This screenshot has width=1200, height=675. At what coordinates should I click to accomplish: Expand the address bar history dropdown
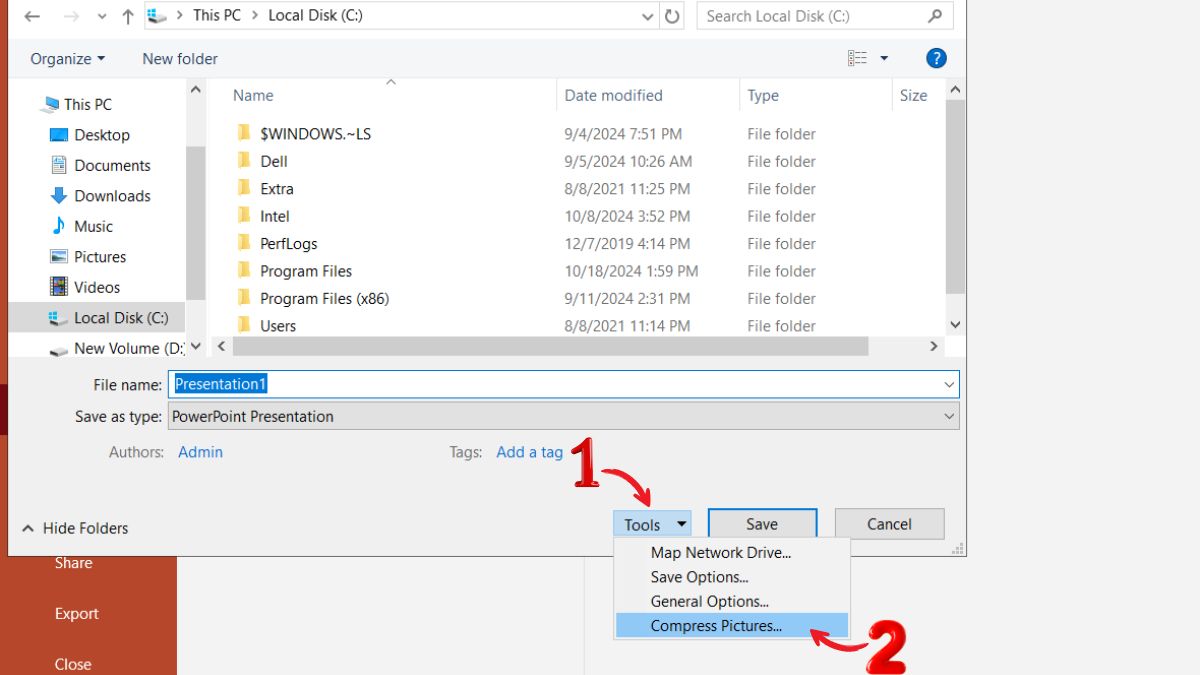coord(647,16)
